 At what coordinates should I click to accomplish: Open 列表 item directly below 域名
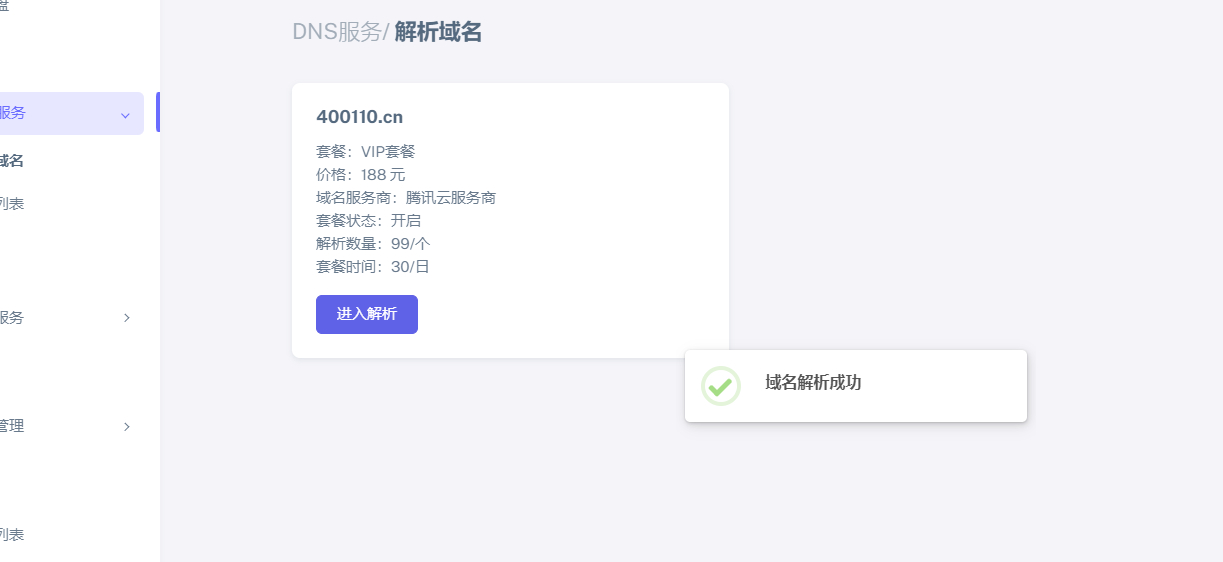pos(11,204)
